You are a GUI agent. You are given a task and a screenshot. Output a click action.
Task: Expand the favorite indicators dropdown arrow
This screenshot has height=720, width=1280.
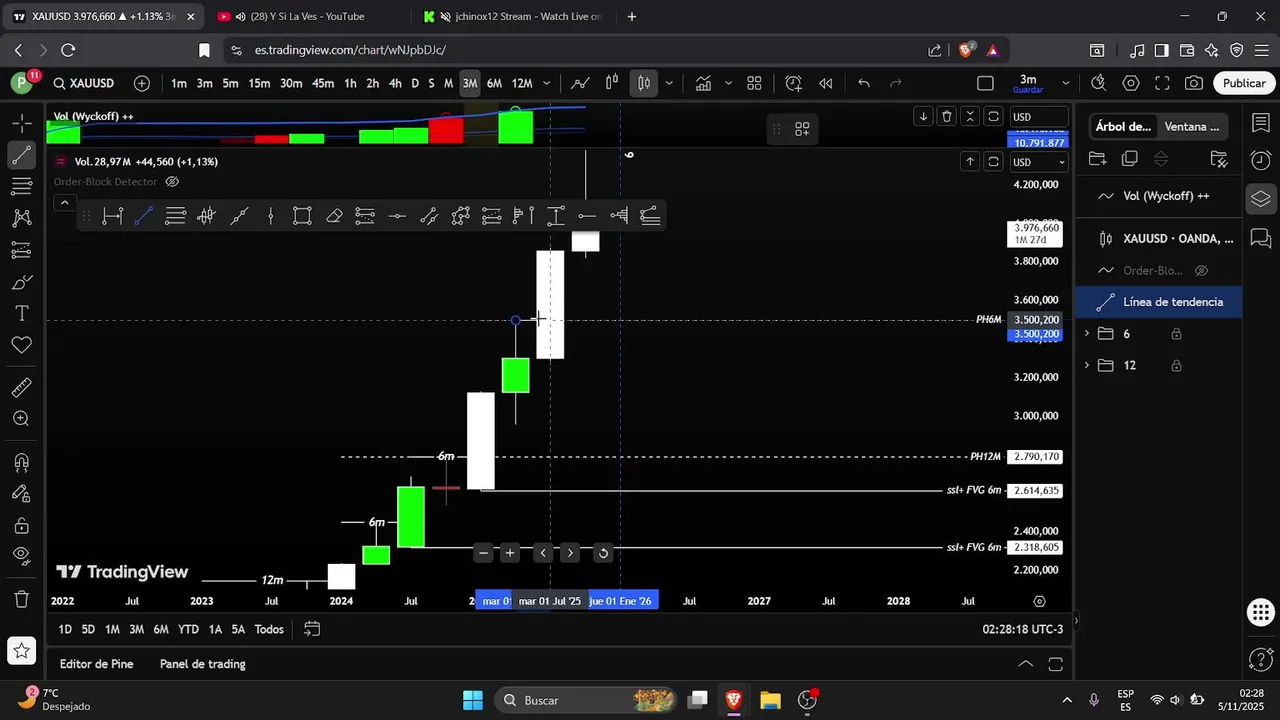(x=728, y=83)
